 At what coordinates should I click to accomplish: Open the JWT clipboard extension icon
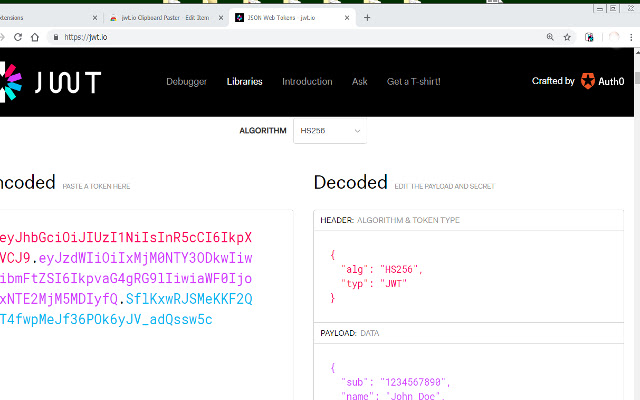pyautogui.click(x=590, y=37)
